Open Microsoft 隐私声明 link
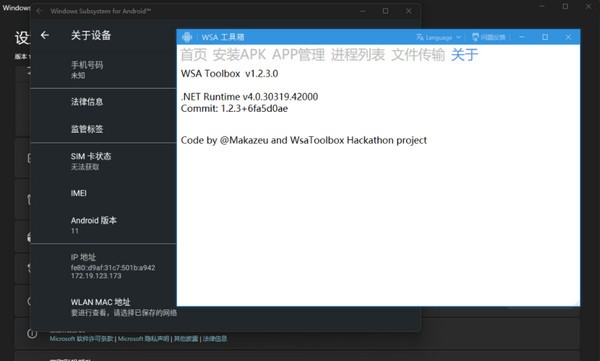The height and width of the screenshot is (361, 600). 143,339
